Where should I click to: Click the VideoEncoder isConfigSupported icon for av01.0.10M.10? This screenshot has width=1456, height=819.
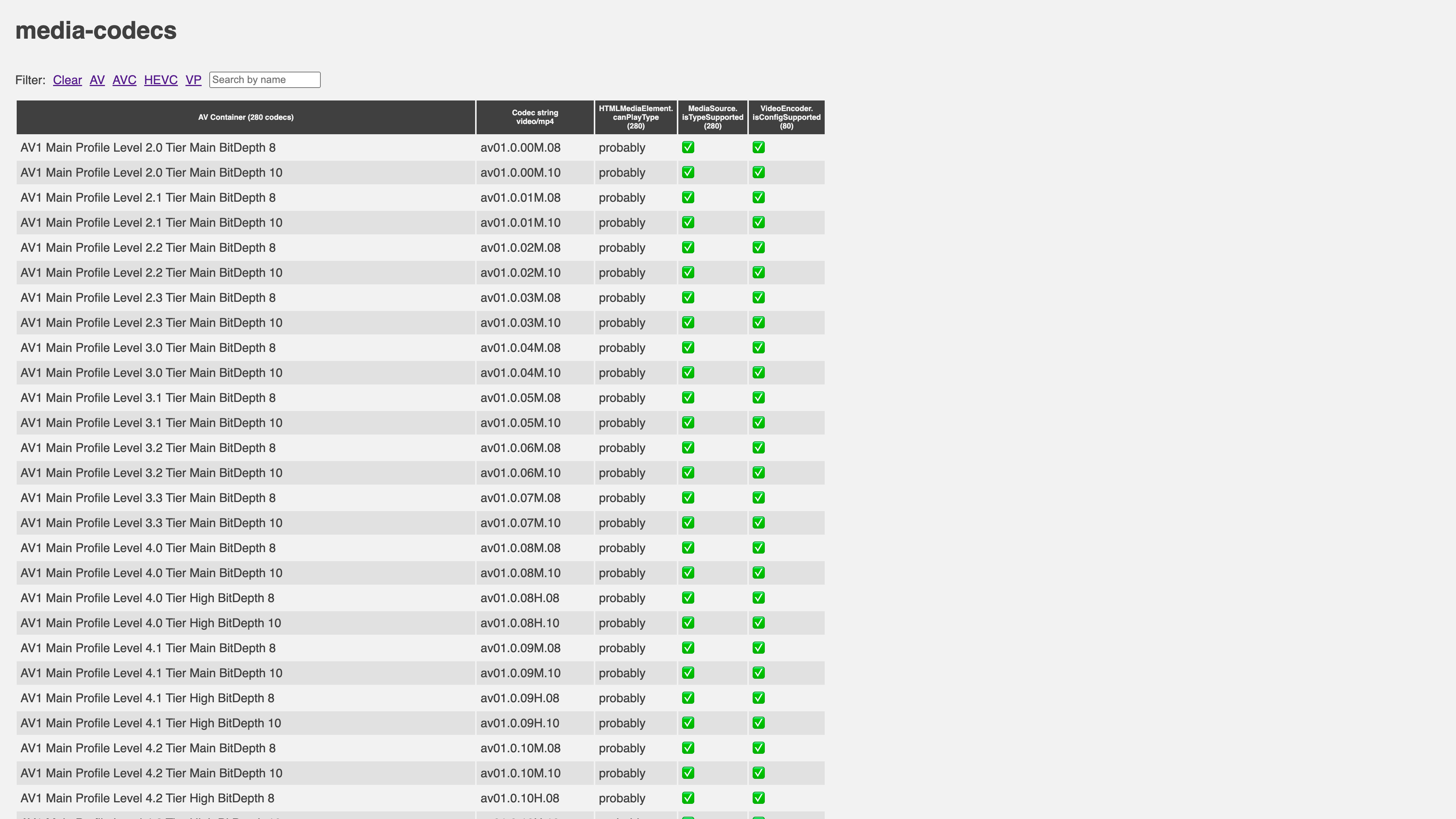[759, 773]
